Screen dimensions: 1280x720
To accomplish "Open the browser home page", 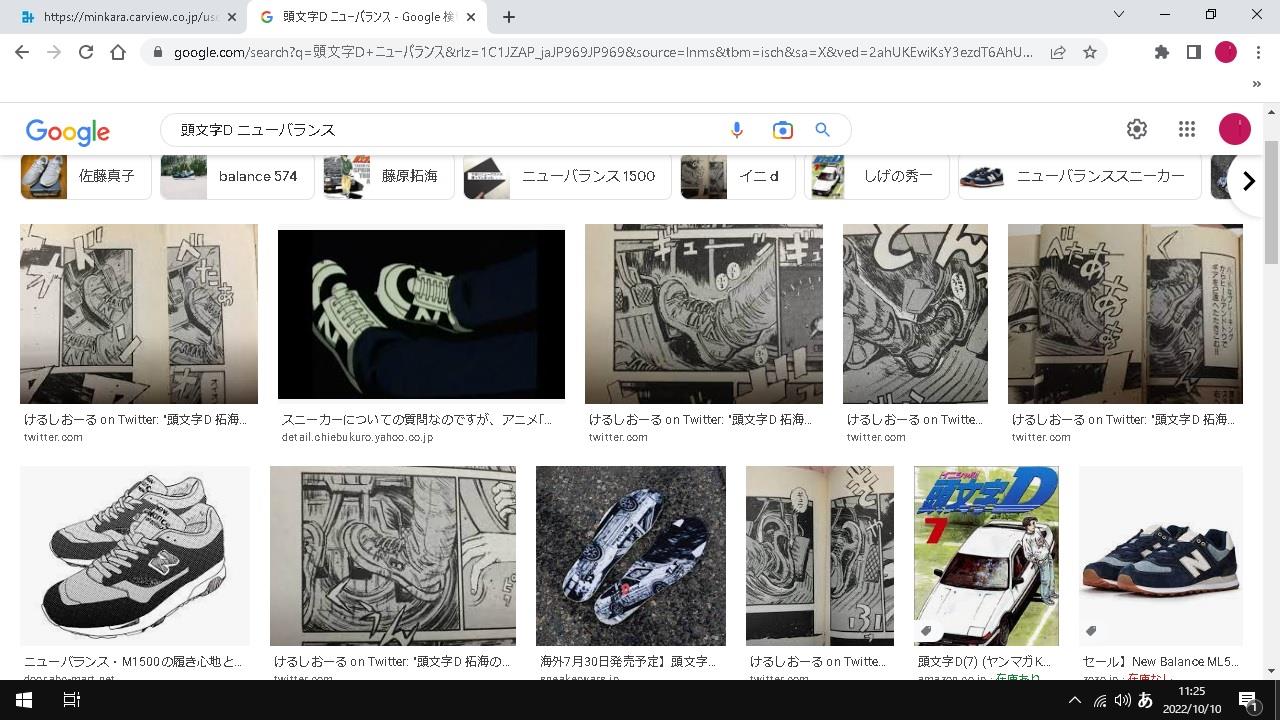I will [x=118, y=52].
